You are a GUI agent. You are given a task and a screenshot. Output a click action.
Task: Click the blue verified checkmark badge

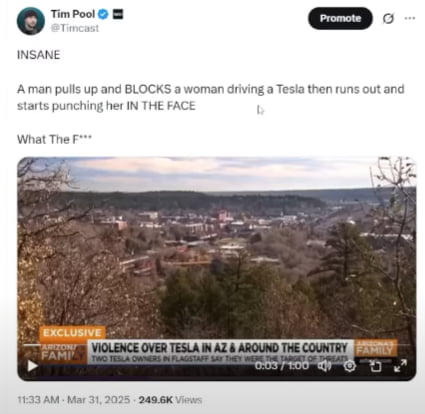point(103,14)
